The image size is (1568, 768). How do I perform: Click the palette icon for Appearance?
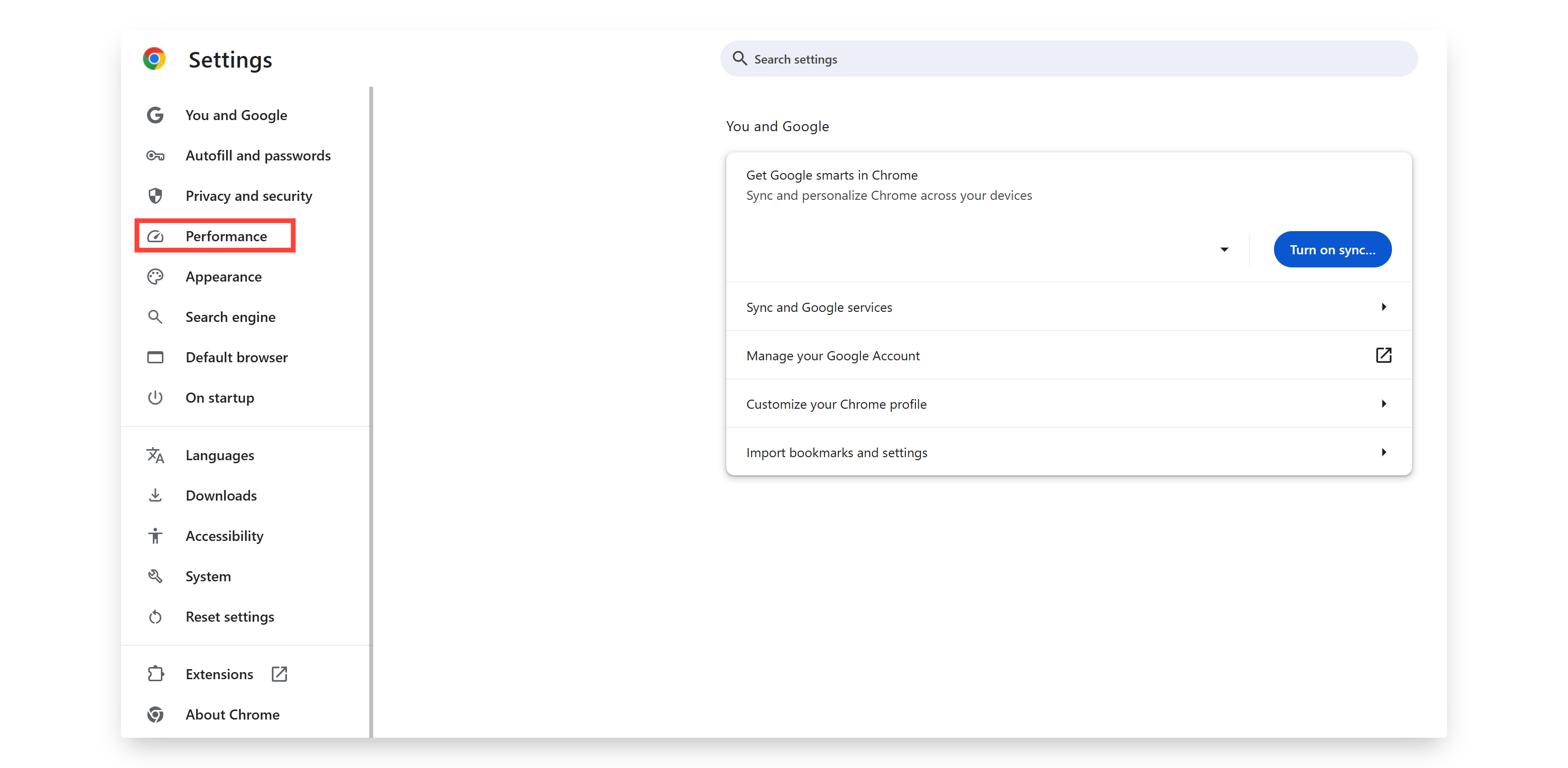pos(155,277)
